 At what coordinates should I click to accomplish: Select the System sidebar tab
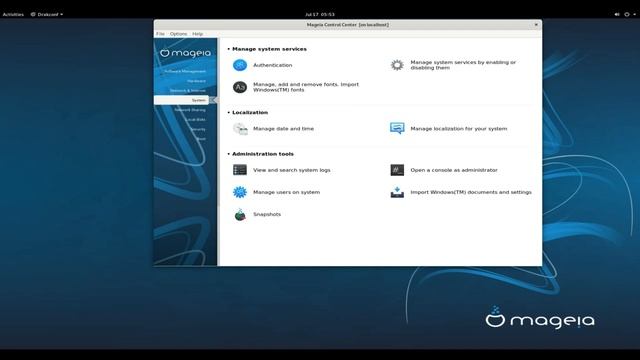tap(182, 100)
